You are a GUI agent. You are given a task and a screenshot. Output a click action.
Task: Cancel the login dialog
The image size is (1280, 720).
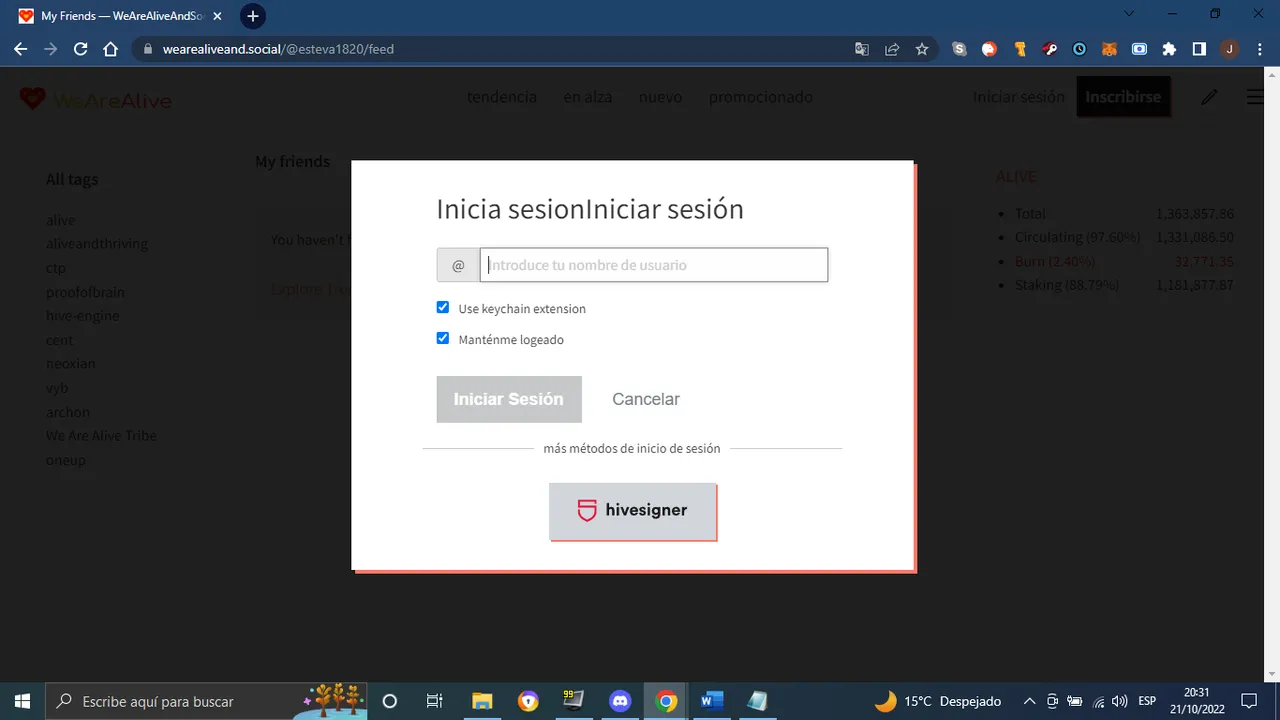tap(646, 399)
